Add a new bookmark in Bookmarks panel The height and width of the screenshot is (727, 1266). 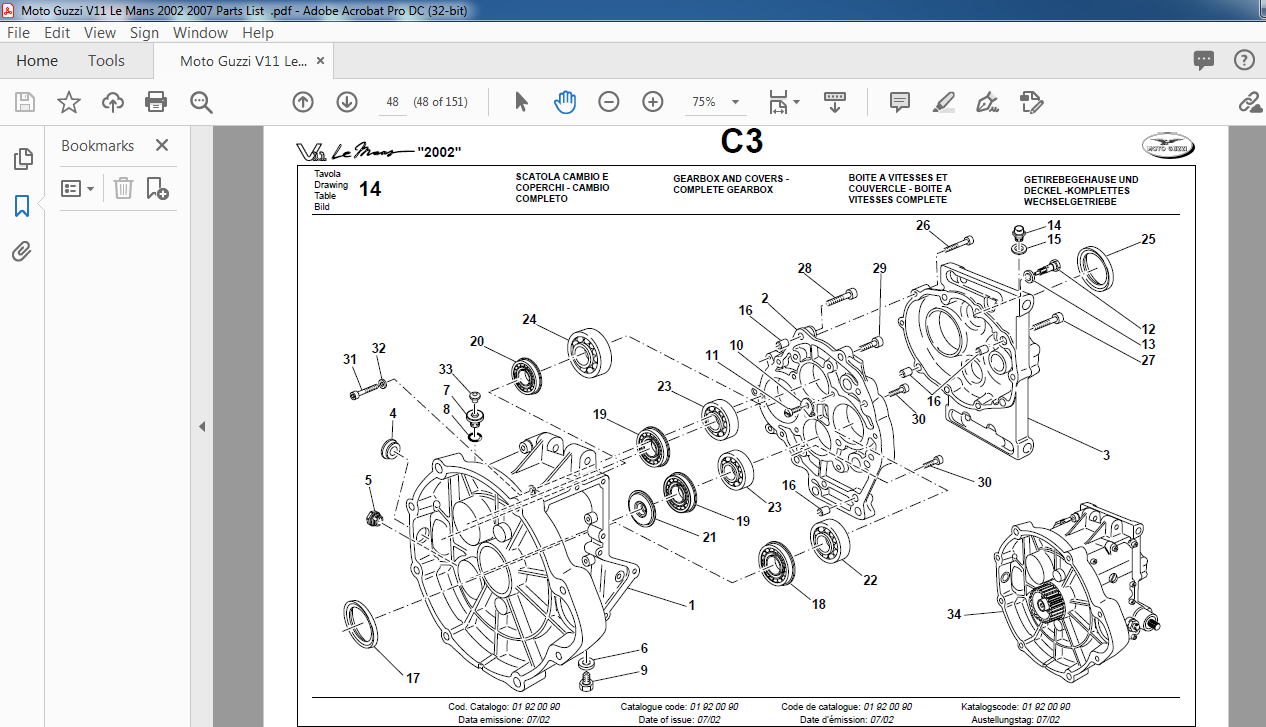[157, 188]
